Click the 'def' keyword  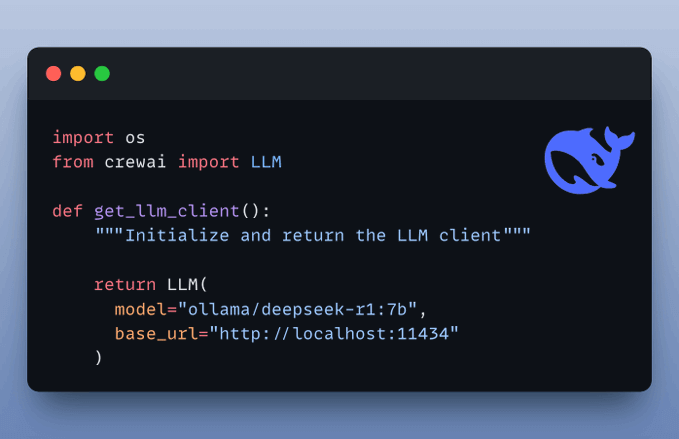68,211
